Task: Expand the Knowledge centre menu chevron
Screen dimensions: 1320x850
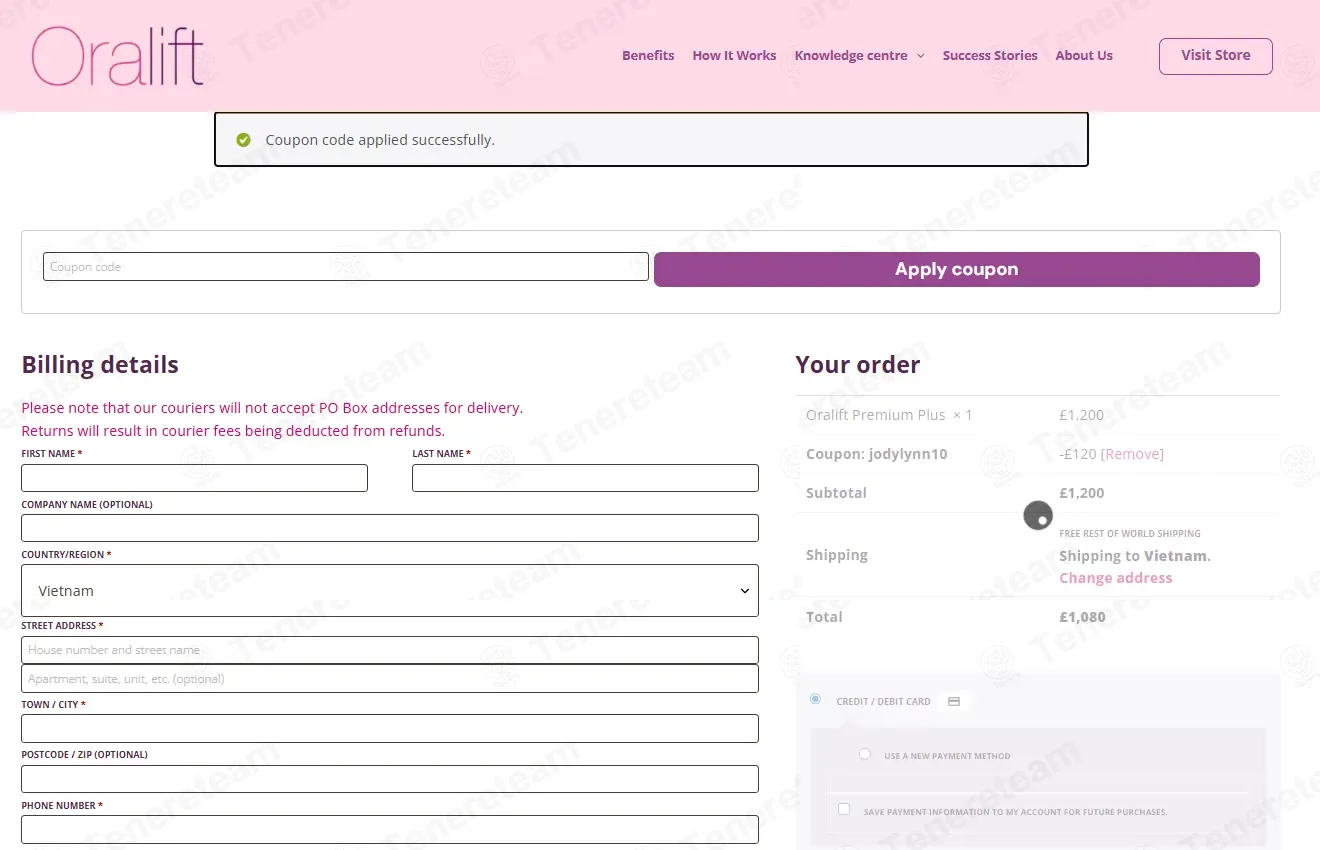Action: tap(920, 56)
